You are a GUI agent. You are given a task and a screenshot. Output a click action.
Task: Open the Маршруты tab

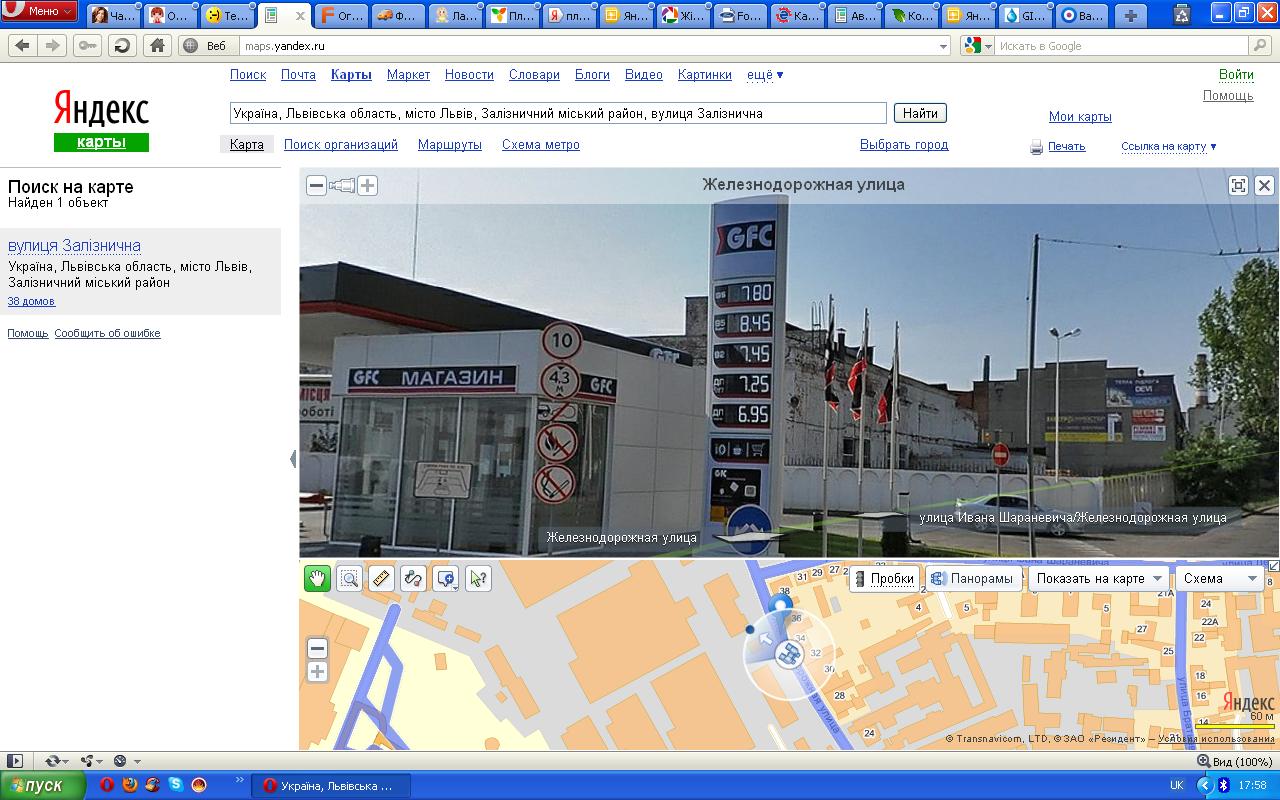point(450,145)
